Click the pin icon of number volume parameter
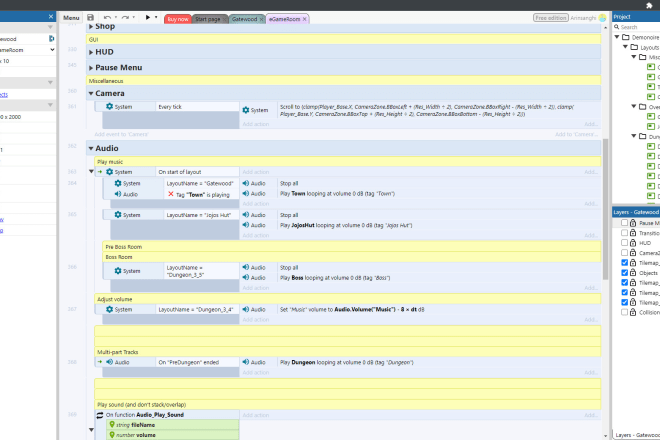660x440 pixels. tap(112, 435)
